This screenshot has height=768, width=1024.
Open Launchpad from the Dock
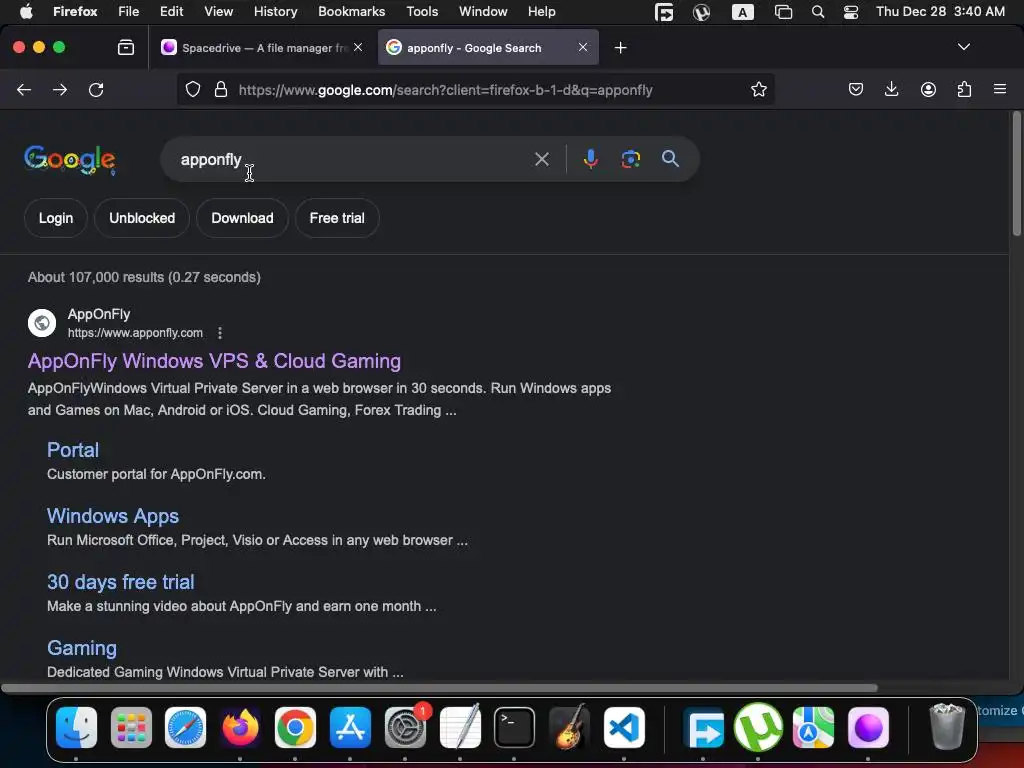[131, 728]
